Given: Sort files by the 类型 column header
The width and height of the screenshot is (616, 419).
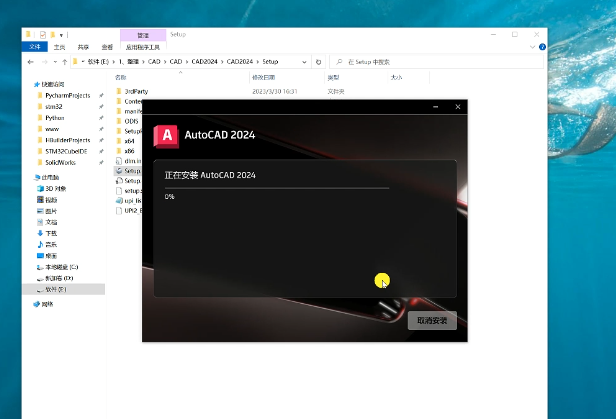Looking at the screenshot, I should [x=333, y=77].
